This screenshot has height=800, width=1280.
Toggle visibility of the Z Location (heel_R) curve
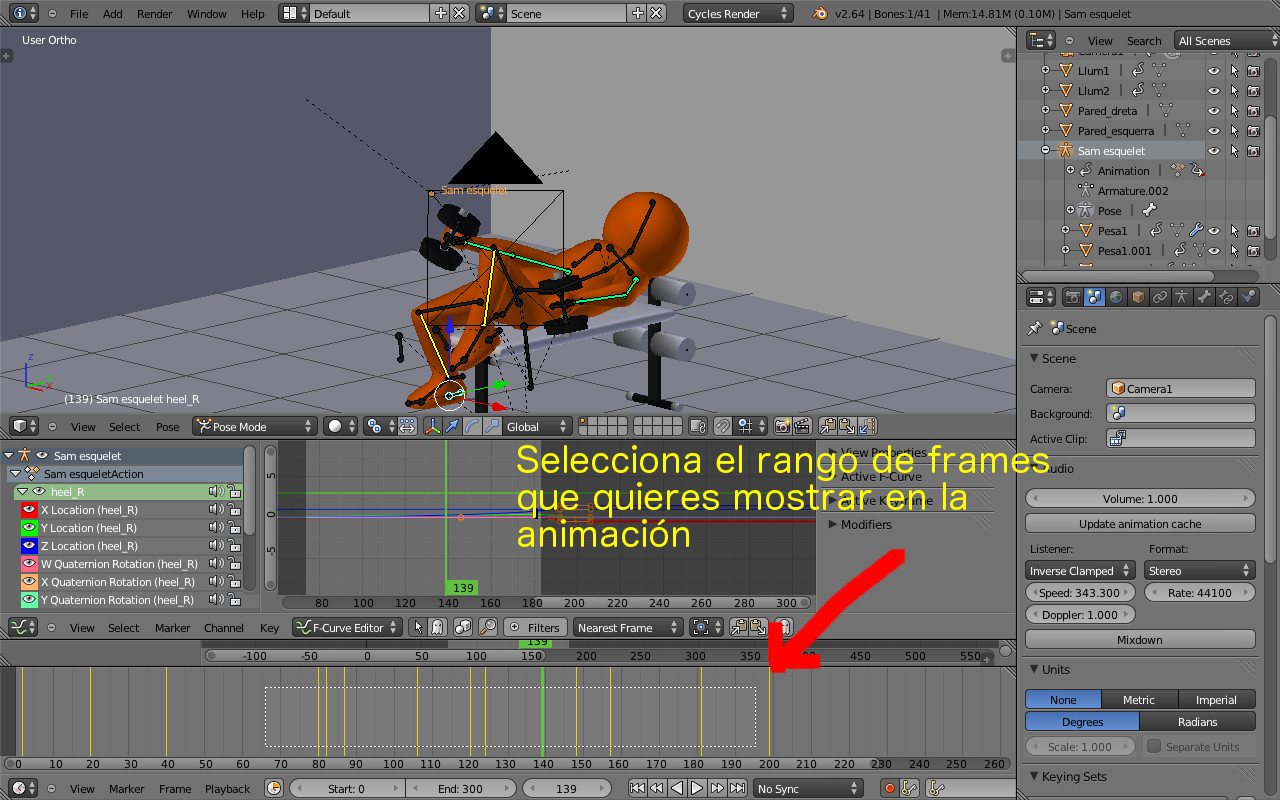point(30,546)
